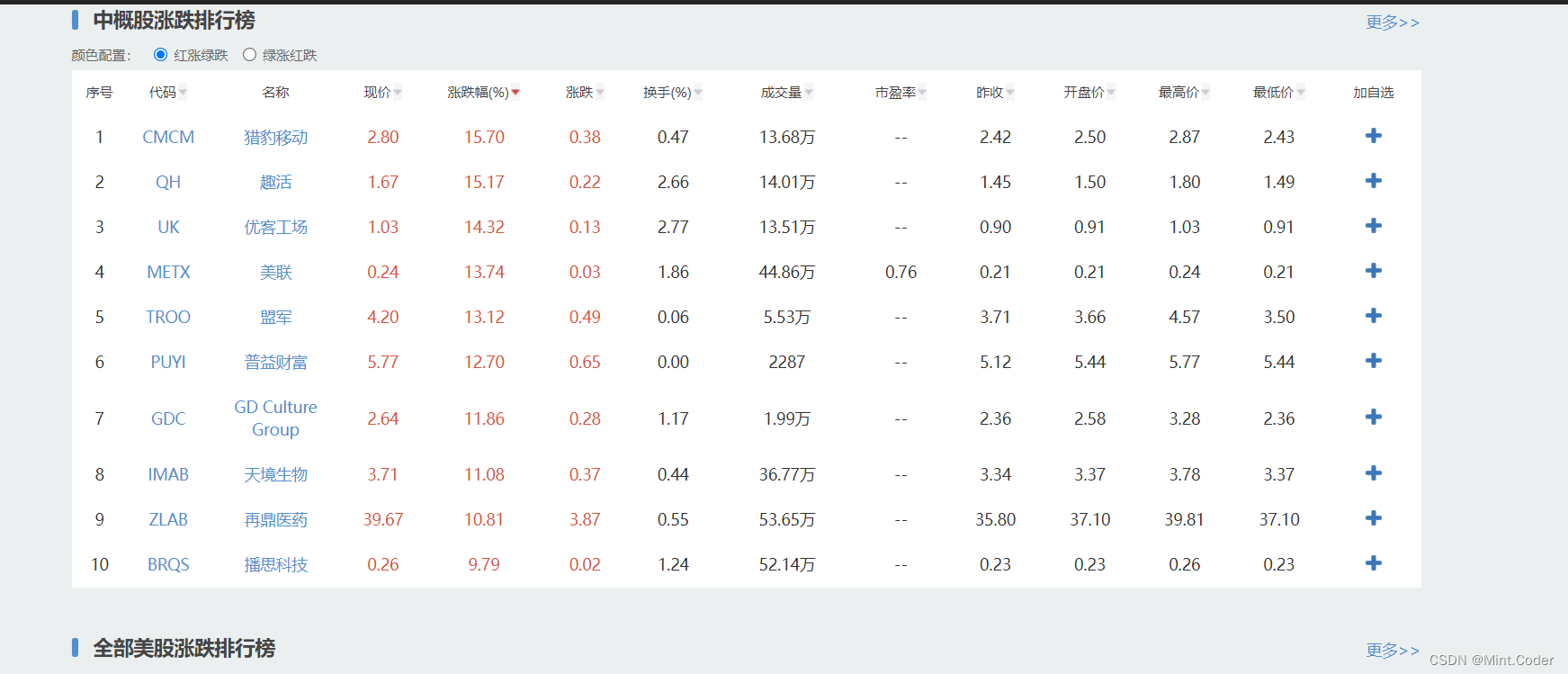Click CMCM price change value 15.70

(484, 137)
